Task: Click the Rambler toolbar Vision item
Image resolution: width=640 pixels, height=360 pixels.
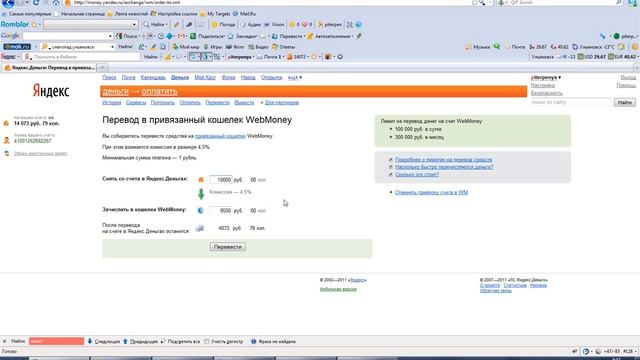Action: tap(274, 24)
